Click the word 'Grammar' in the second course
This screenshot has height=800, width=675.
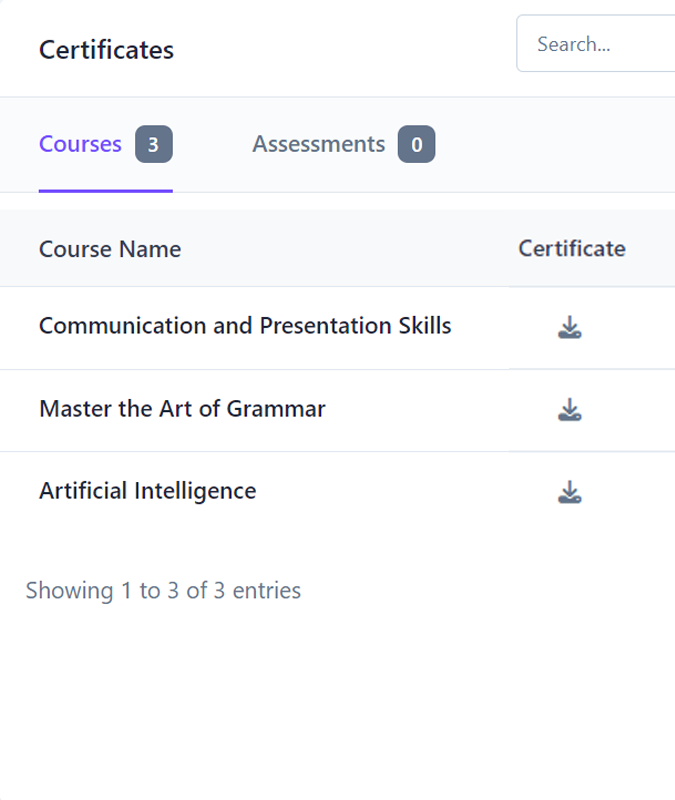click(x=276, y=408)
